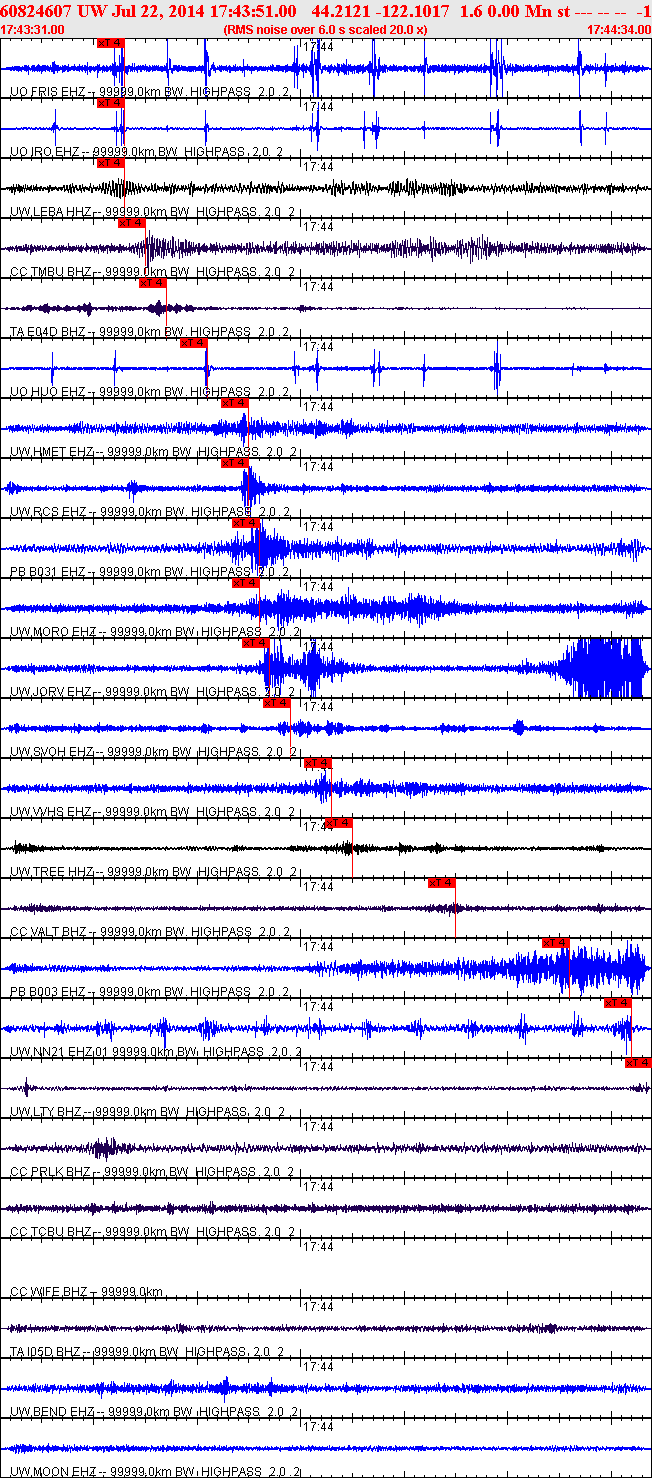Select the red pick marker on the UW JORV trace

point(255,643)
